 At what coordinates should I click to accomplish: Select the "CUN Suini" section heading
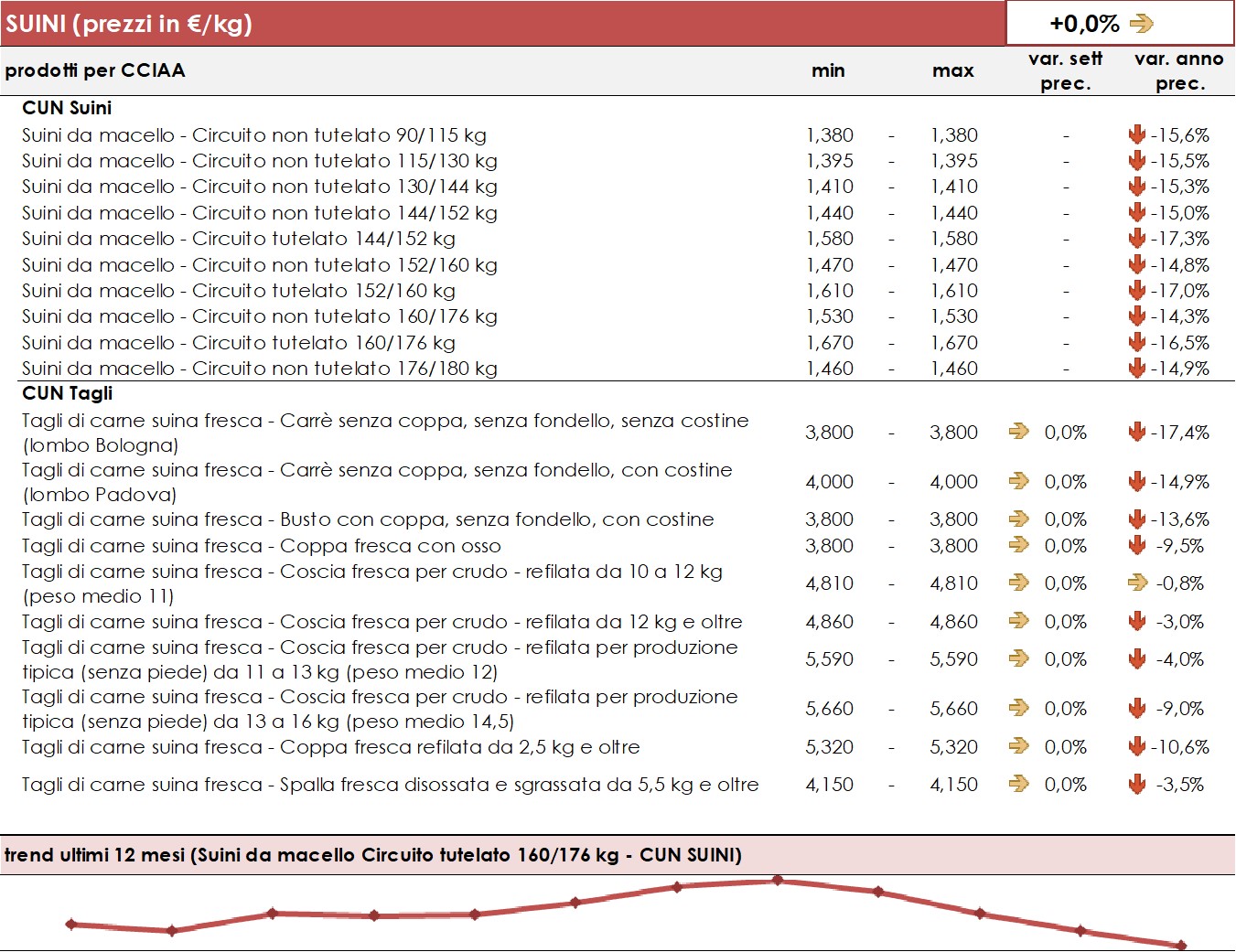coord(67,108)
